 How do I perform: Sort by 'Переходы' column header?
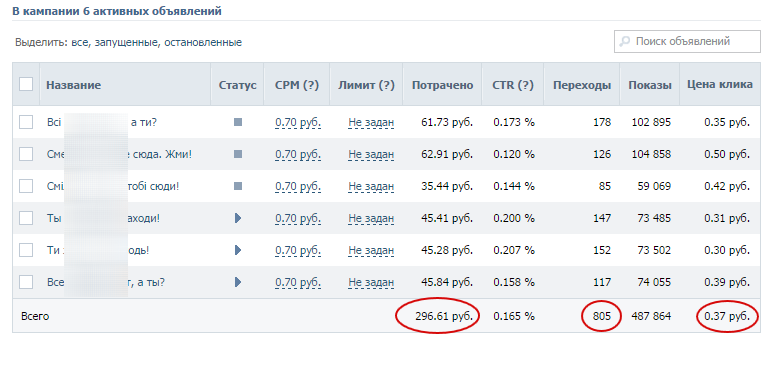tap(582, 85)
